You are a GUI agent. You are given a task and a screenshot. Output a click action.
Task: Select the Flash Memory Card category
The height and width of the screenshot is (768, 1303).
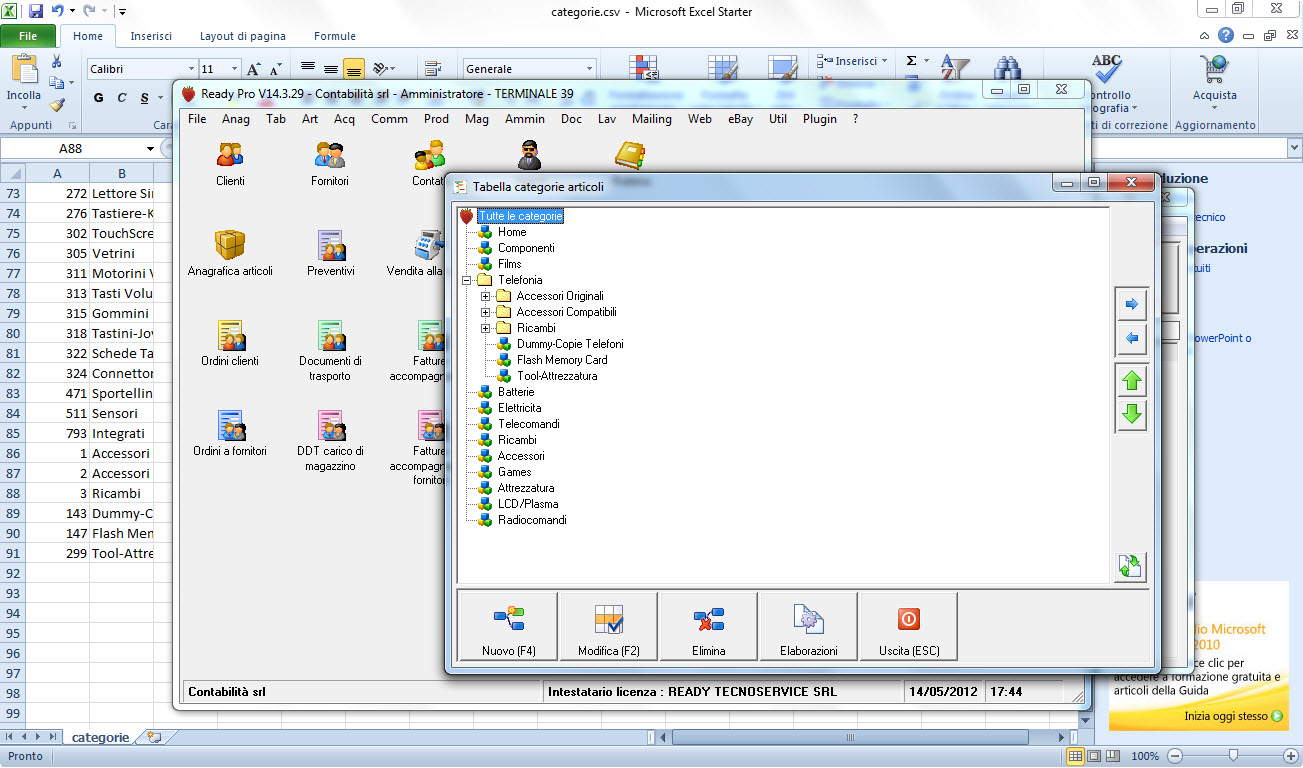pyautogui.click(x=562, y=360)
